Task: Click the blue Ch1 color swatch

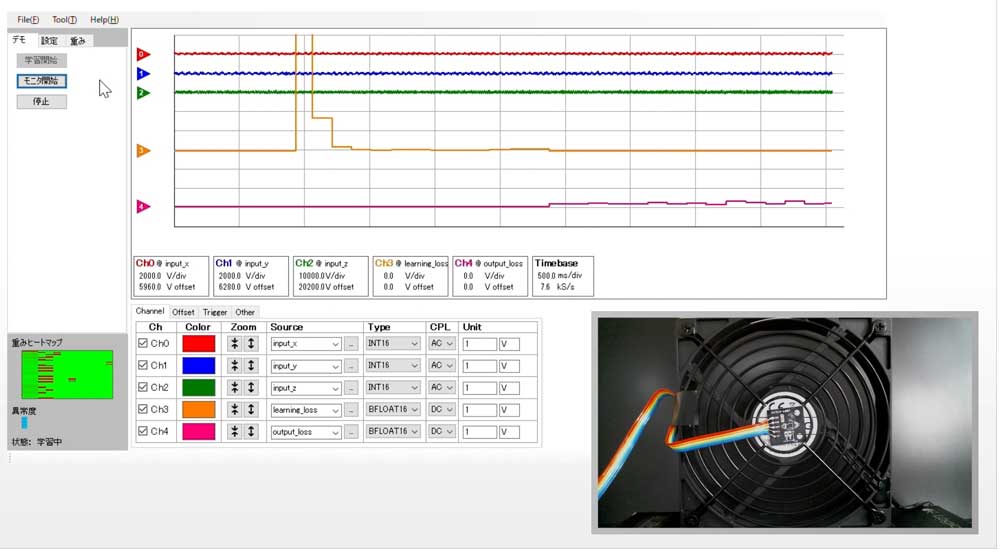Action: (199, 366)
